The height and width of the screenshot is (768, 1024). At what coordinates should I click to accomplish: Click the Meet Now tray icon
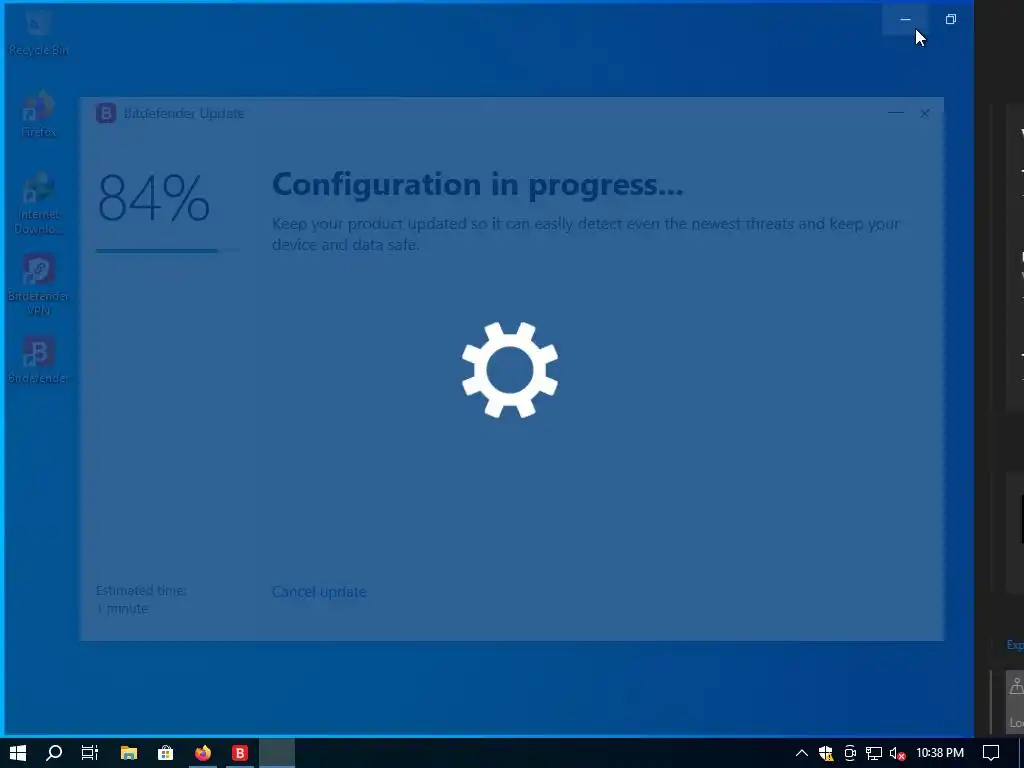pos(850,754)
